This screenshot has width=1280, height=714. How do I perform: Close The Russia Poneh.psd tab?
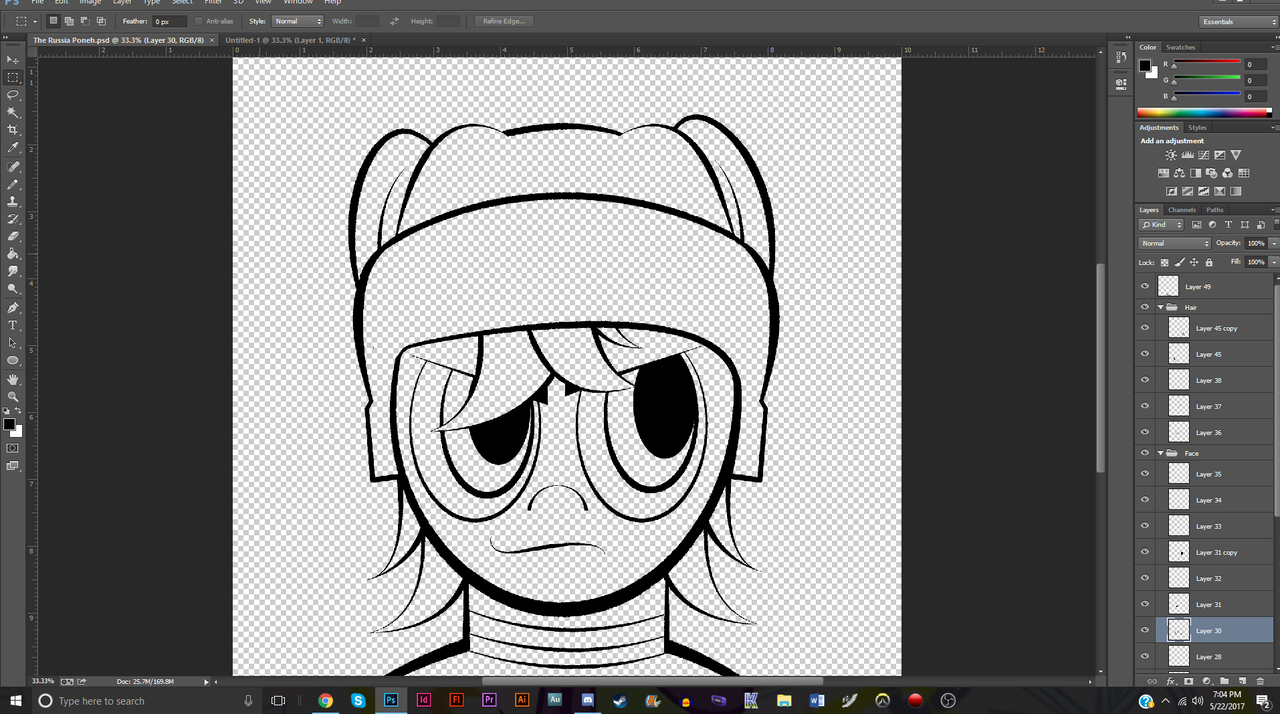[212, 40]
